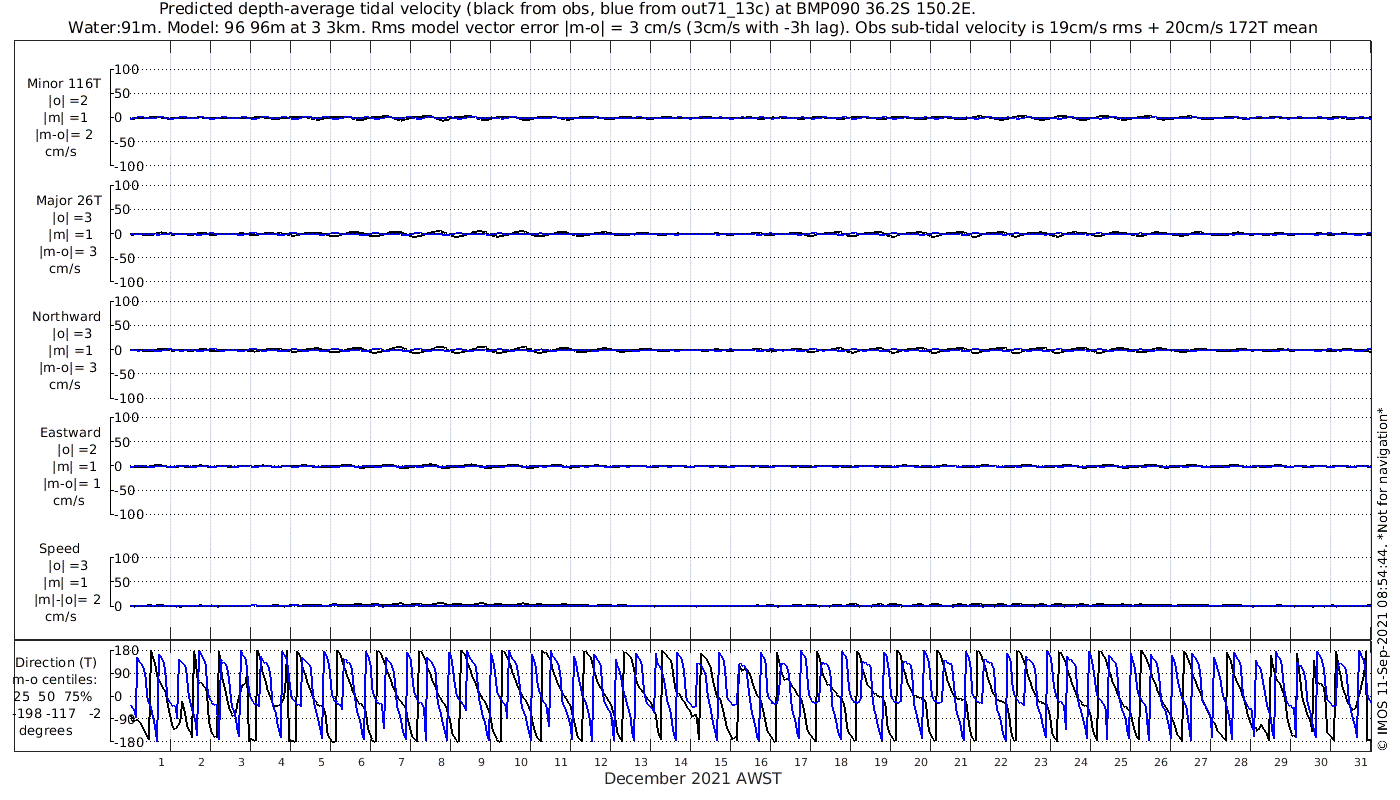Image resolution: width=1400 pixels, height=800 pixels.
Task: Click the '25 50 75%' centile header
Action: 53,697
